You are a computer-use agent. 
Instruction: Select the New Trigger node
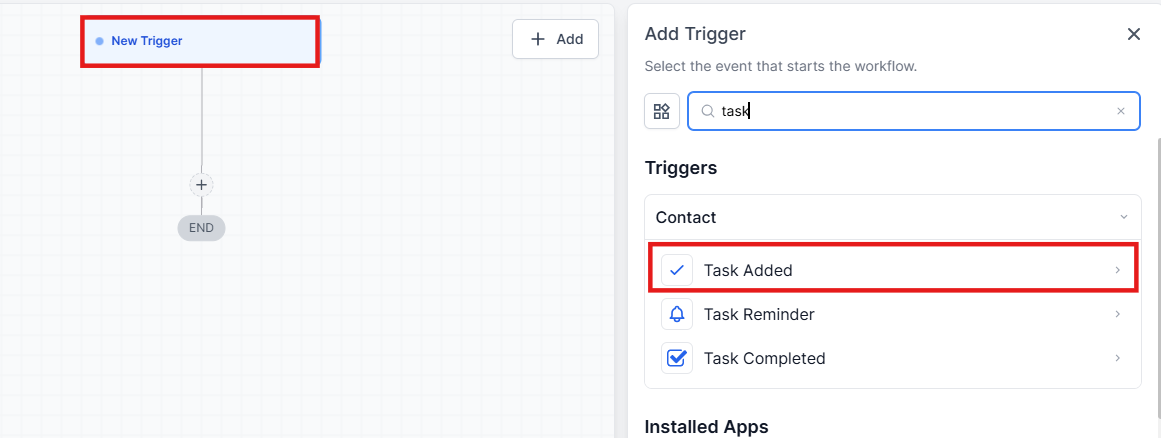tap(200, 41)
